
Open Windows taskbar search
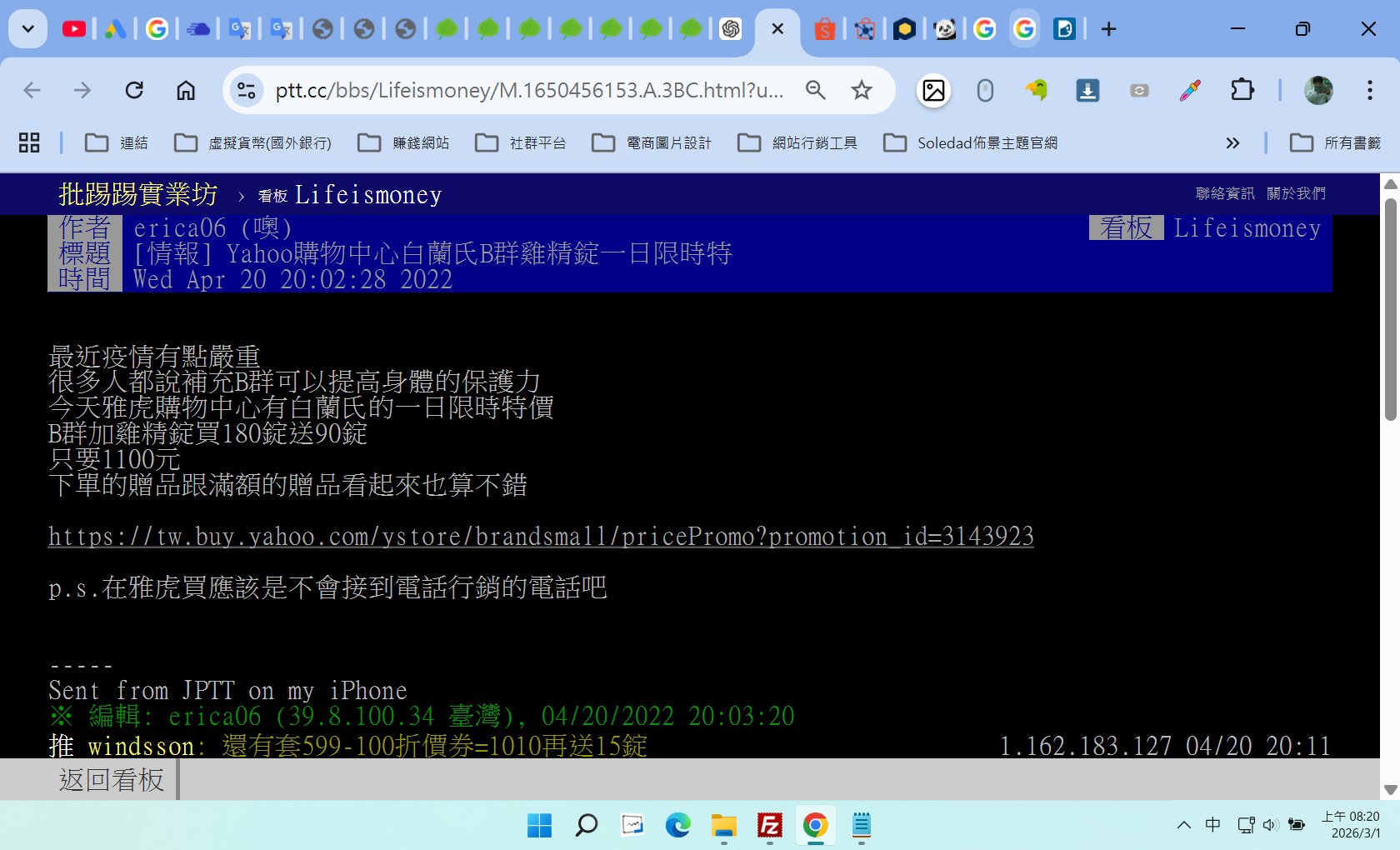tap(586, 825)
